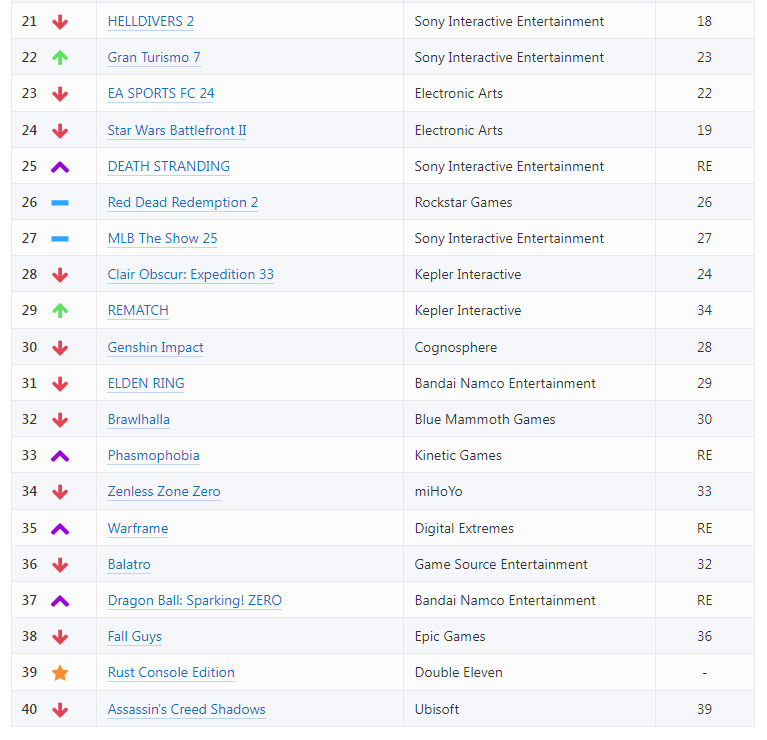Select previous rank '18' in HELLDIVERS 2 row

pos(704,21)
